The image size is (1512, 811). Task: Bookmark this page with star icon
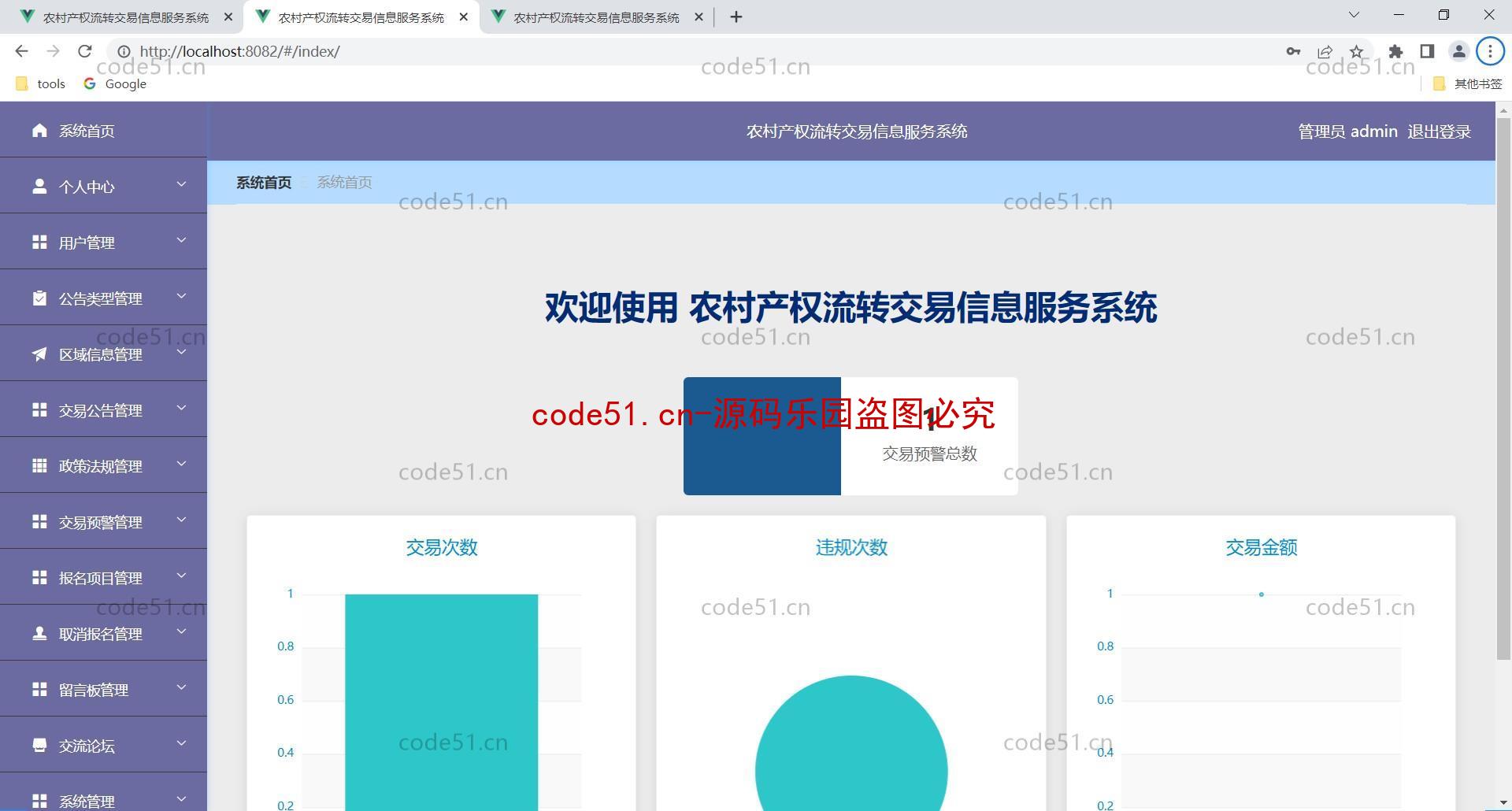pos(1356,51)
